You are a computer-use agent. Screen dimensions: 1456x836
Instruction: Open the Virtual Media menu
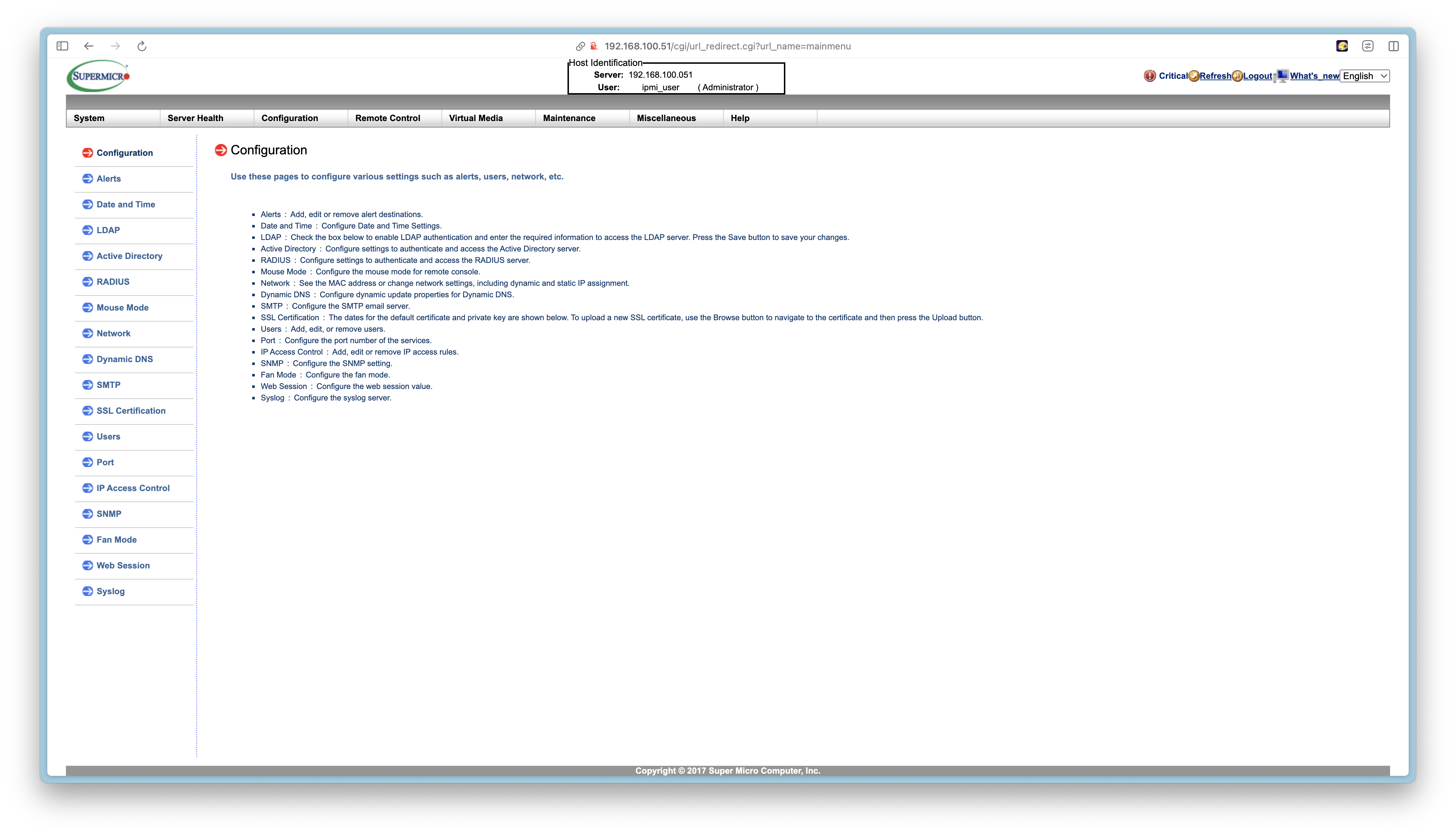[x=489, y=118]
